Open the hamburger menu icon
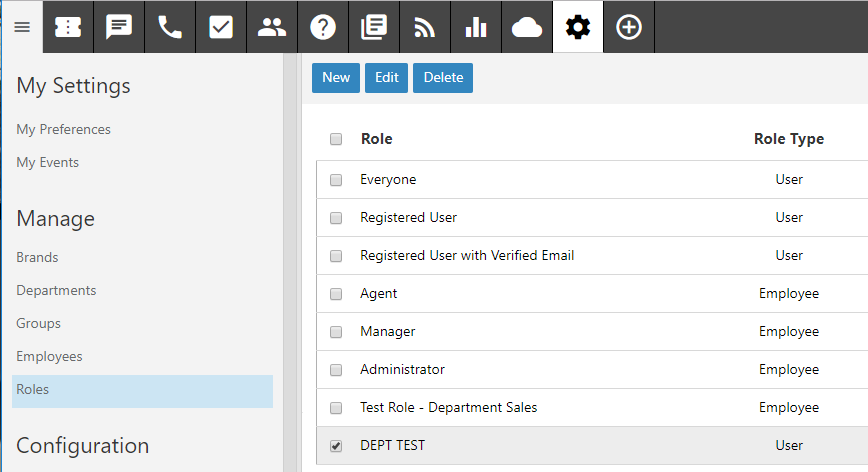This screenshot has width=868, height=472. tap(22, 27)
